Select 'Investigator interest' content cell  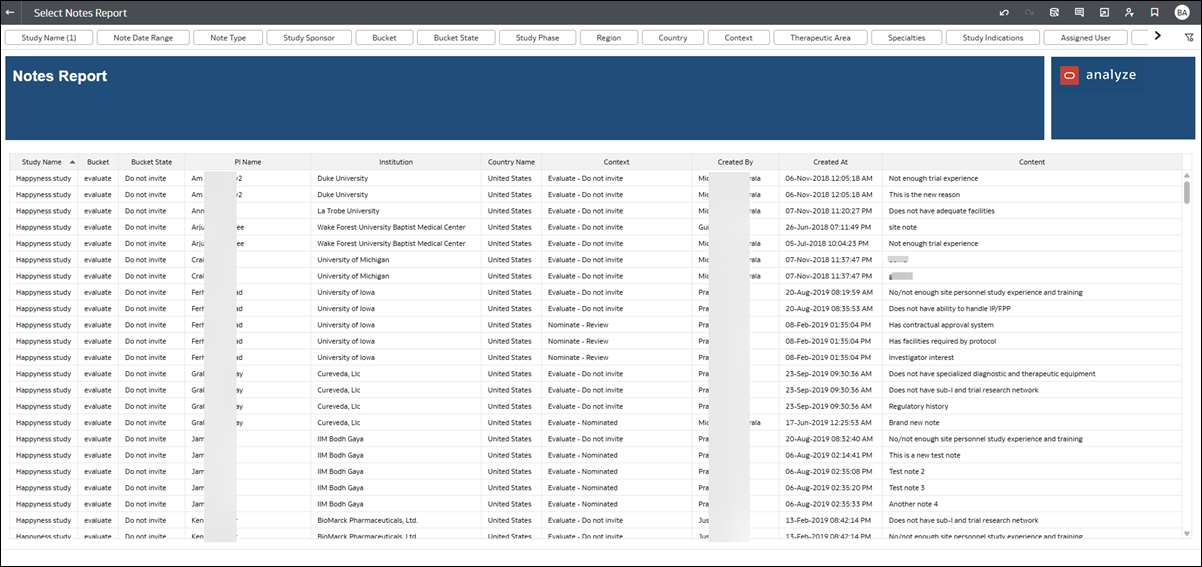(x=1032, y=357)
